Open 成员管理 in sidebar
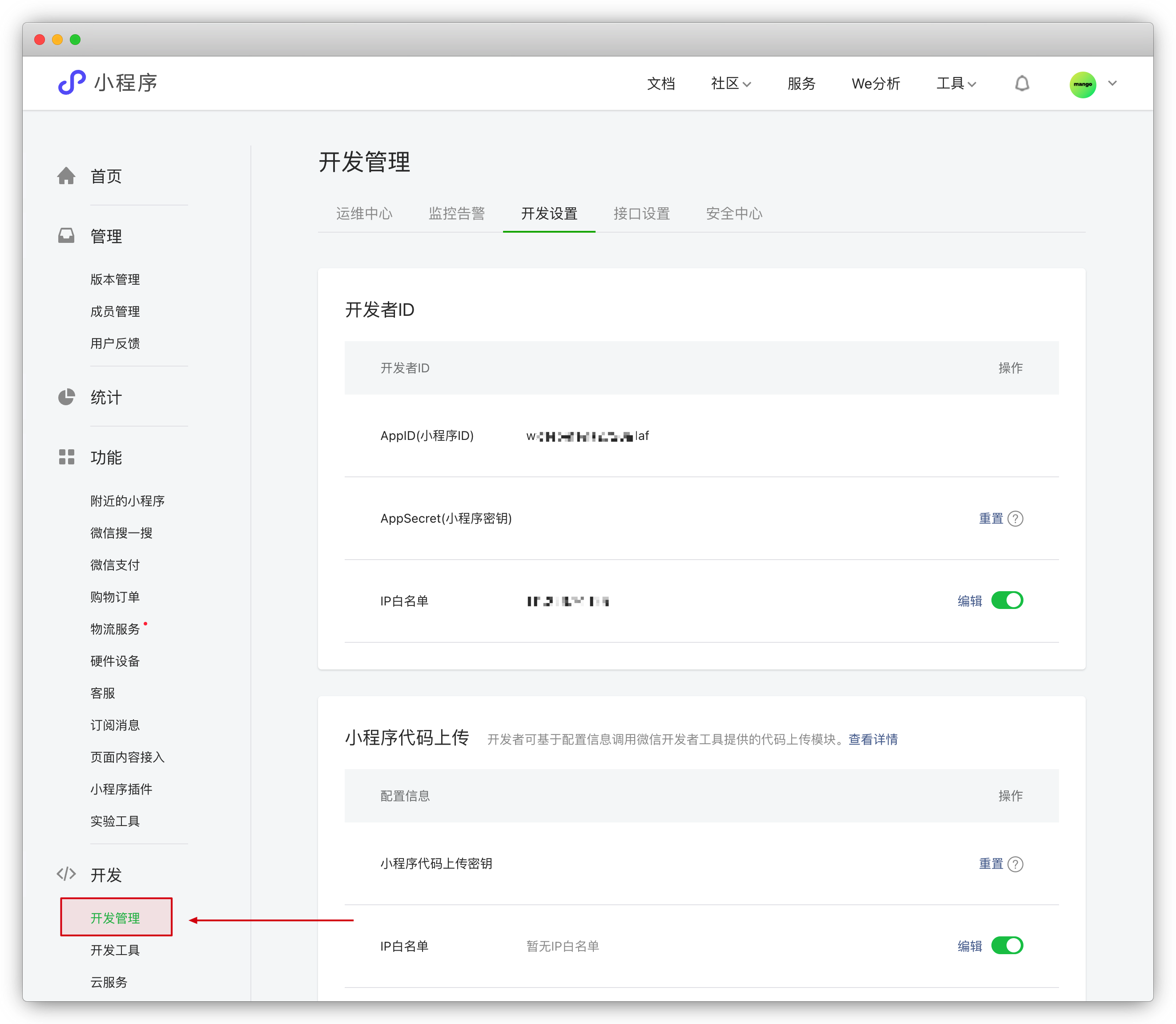Screen dimensions: 1176x1024 pyautogui.click(x=115, y=311)
